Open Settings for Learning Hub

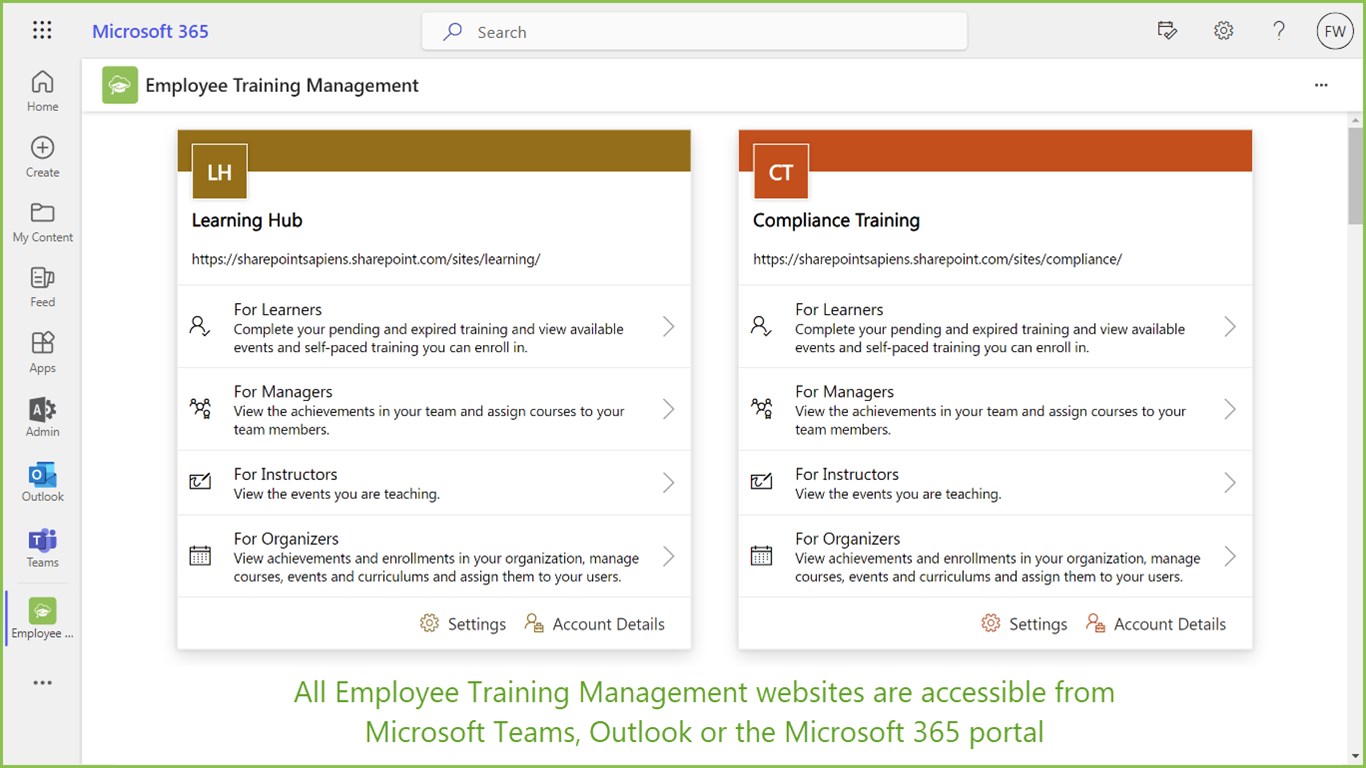463,624
